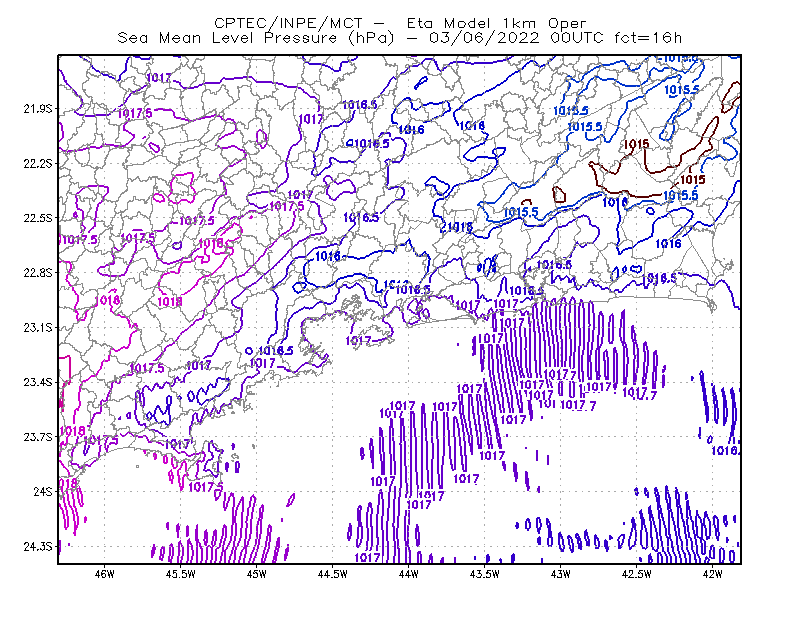
Task: Click the 43W longitude axis label
Action: [x=561, y=574]
